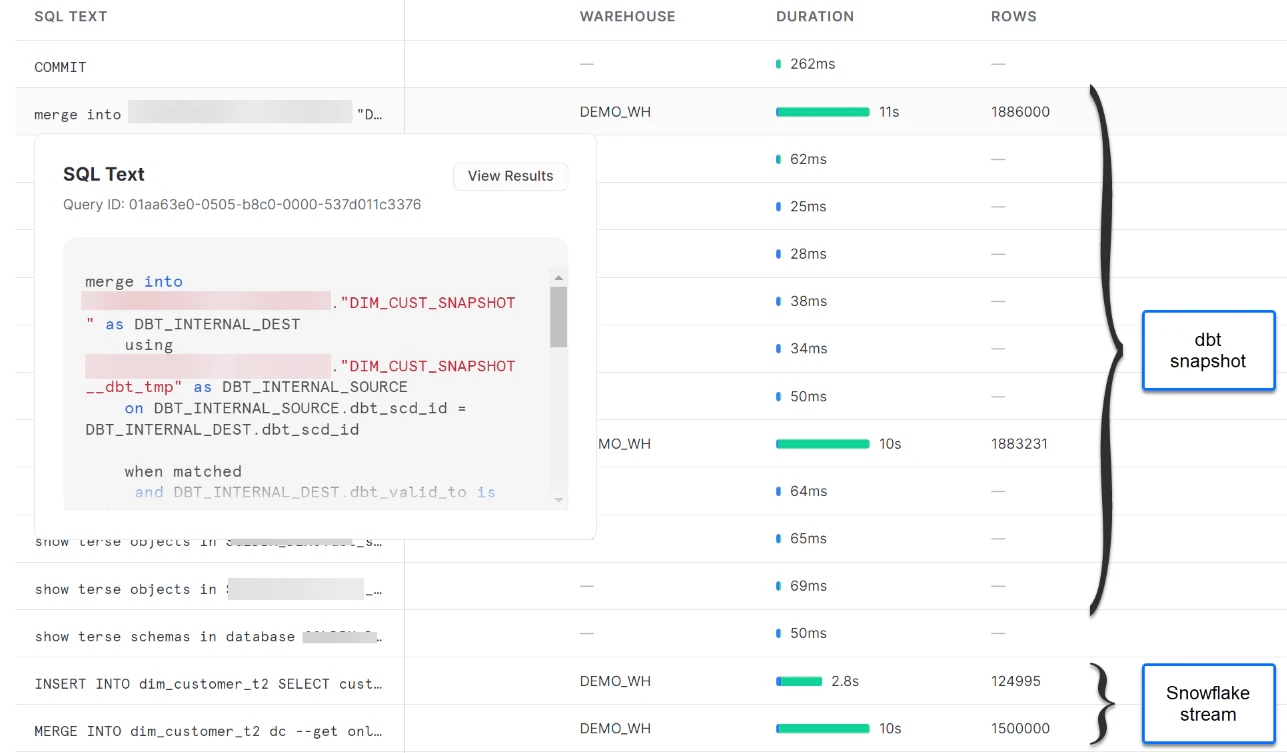Click the 2.8s duration bar
Image resolution: width=1287 pixels, height=753 pixels.
coord(799,681)
